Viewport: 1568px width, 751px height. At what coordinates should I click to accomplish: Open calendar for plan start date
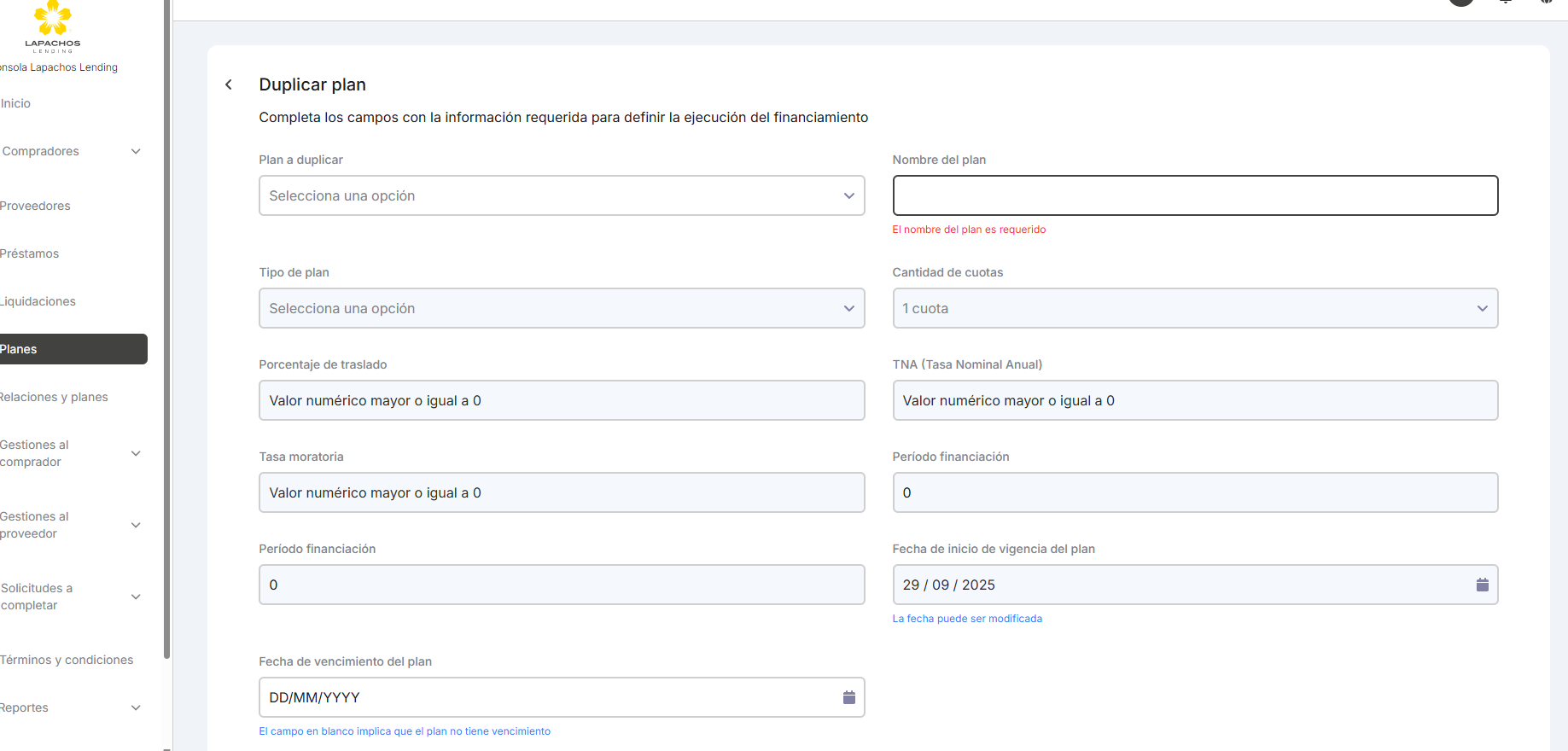pyautogui.click(x=1482, y=585)
